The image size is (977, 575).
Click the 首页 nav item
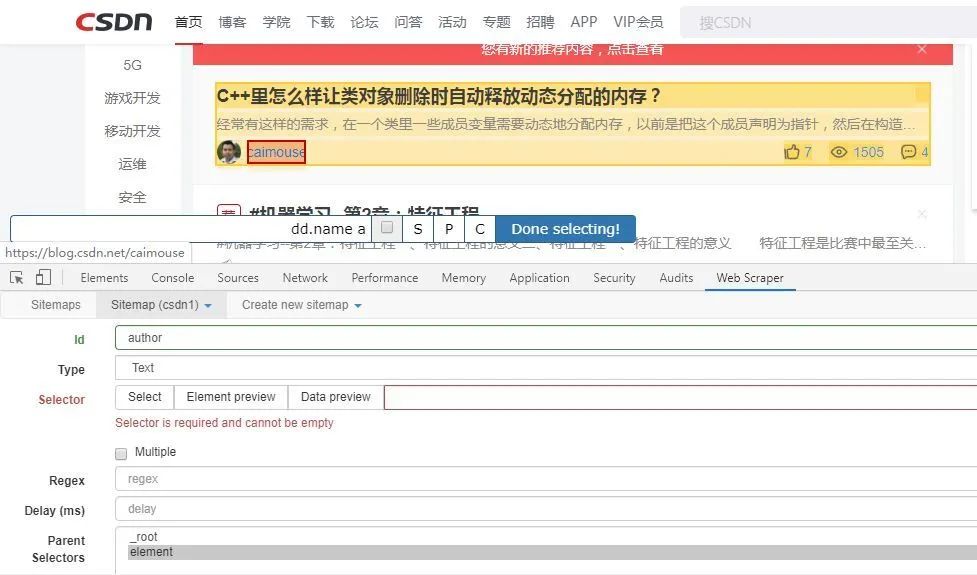tap(188, 22)
